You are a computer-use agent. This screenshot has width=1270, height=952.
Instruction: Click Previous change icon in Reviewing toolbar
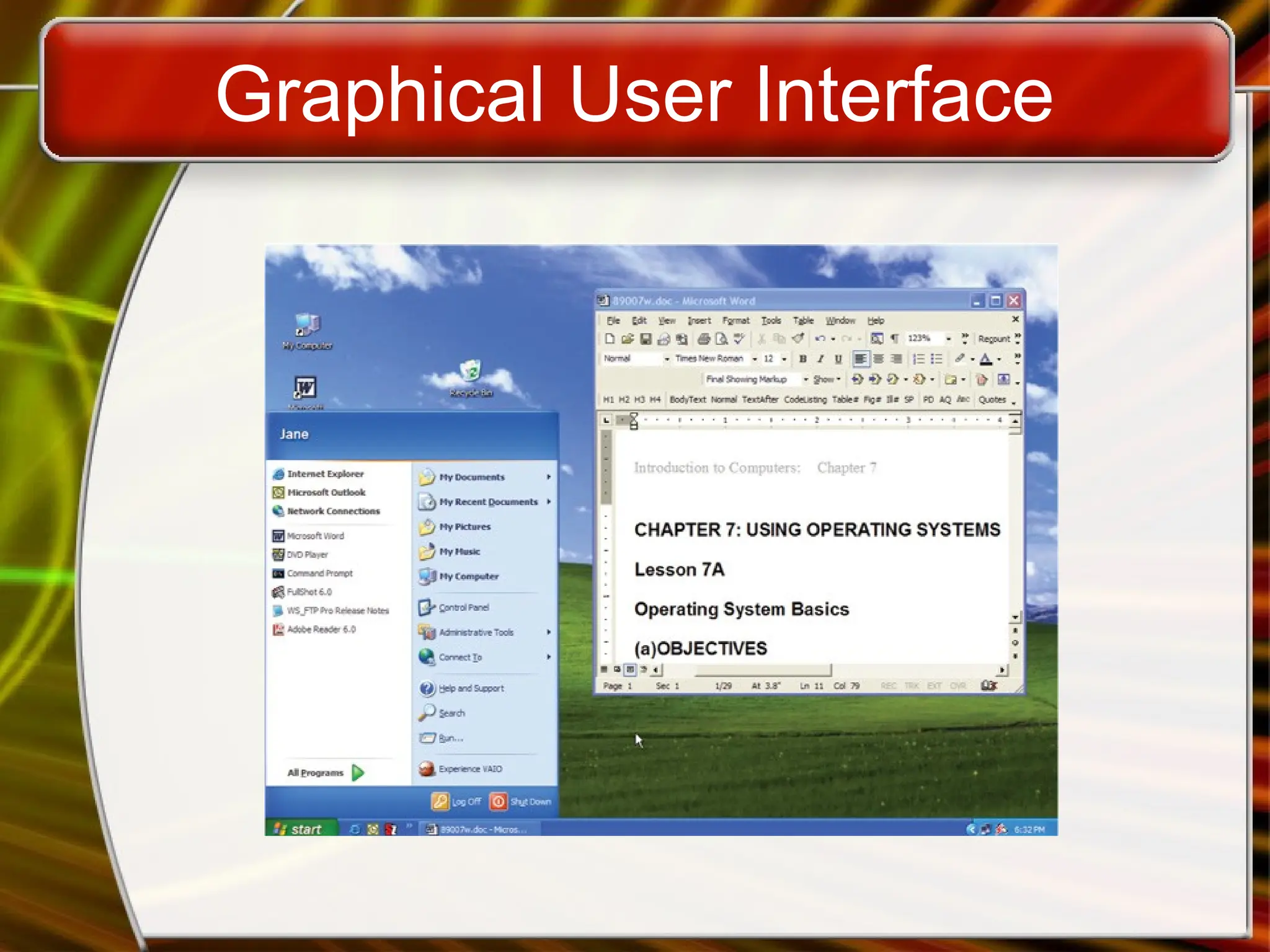[x=858, y=379]
